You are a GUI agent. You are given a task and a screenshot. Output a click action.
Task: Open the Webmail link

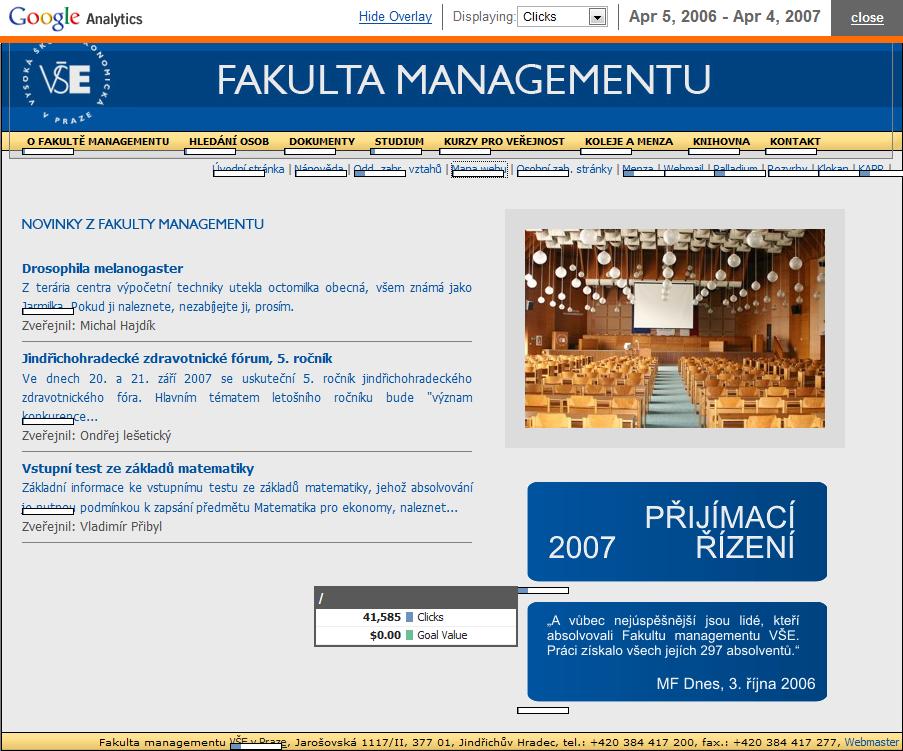pos(684,169)
